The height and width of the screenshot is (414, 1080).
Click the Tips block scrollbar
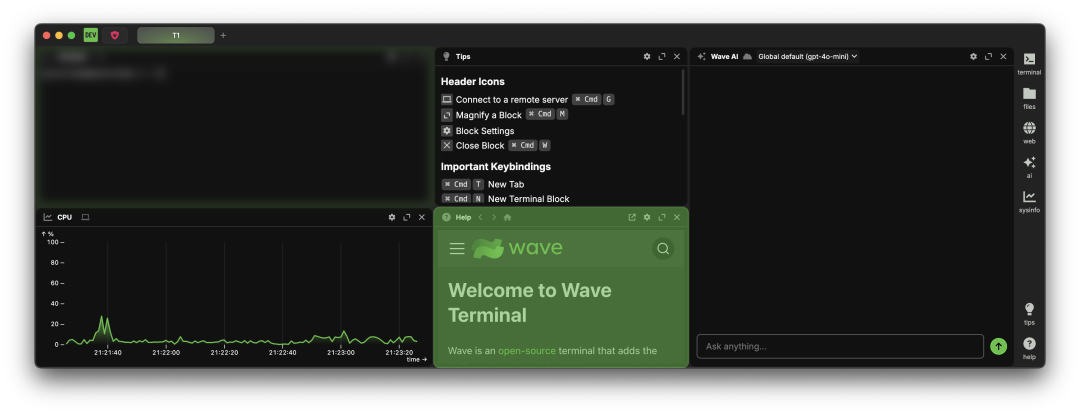[x=683, y=91]
